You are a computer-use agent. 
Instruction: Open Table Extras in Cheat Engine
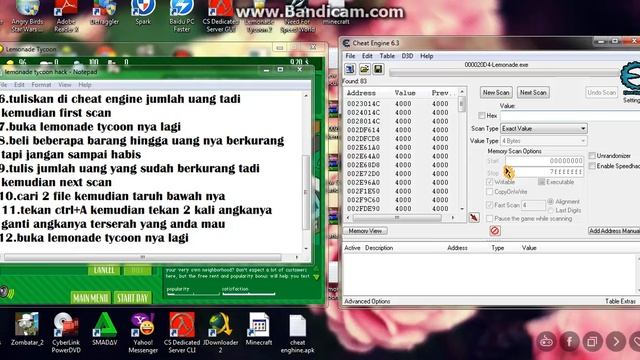point(620,301)
